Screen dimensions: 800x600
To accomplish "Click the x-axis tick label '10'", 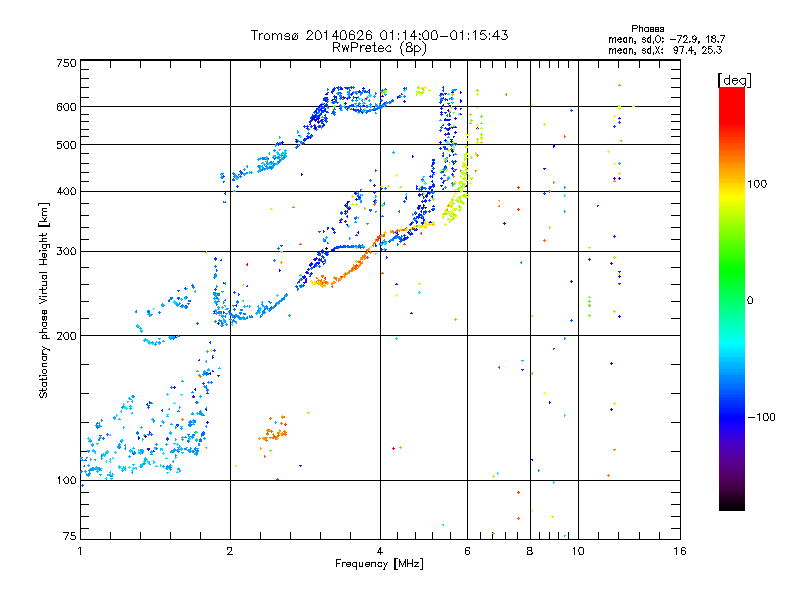I will [578, 551].
